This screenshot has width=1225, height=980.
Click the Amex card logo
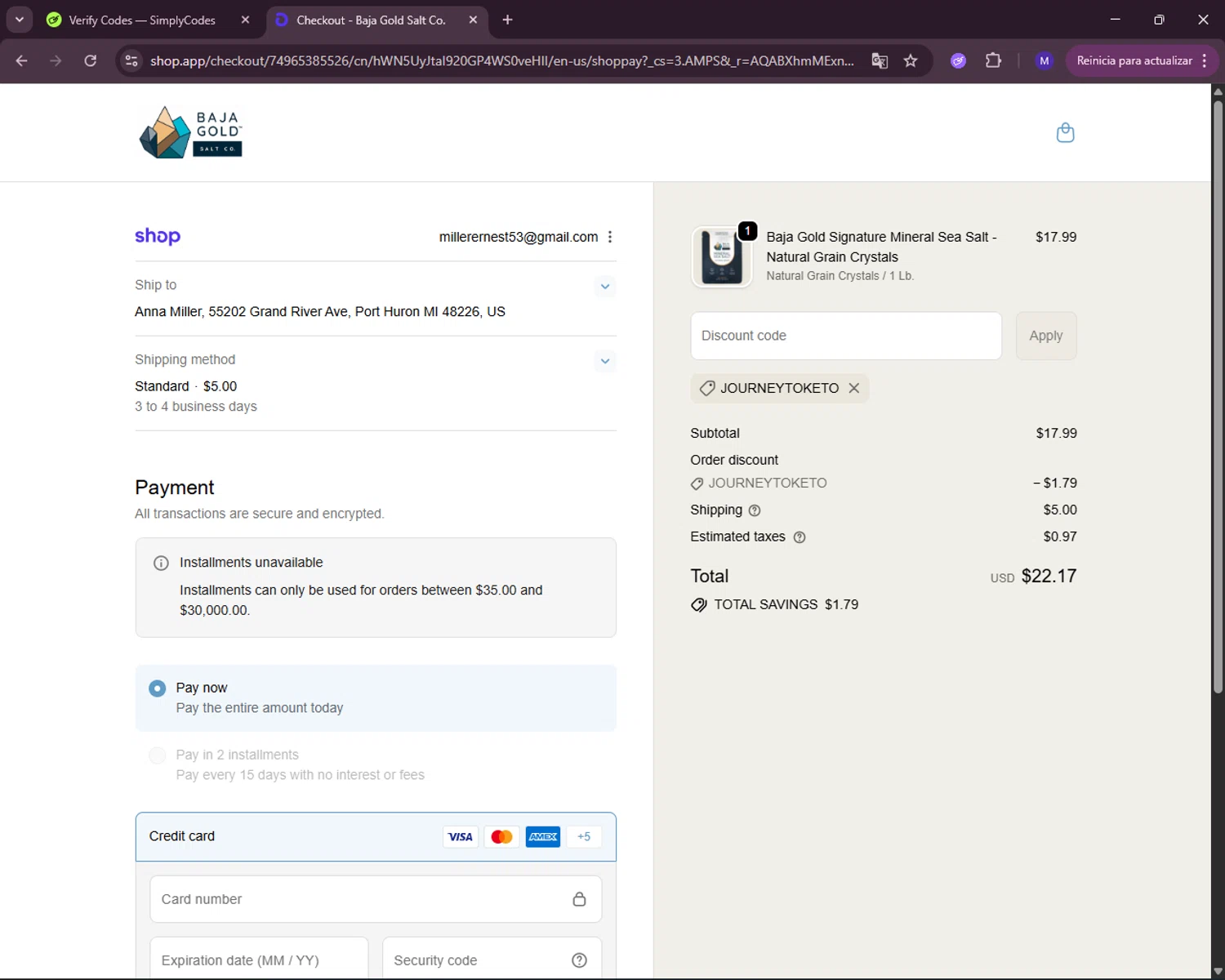click(x=543, y=836)
